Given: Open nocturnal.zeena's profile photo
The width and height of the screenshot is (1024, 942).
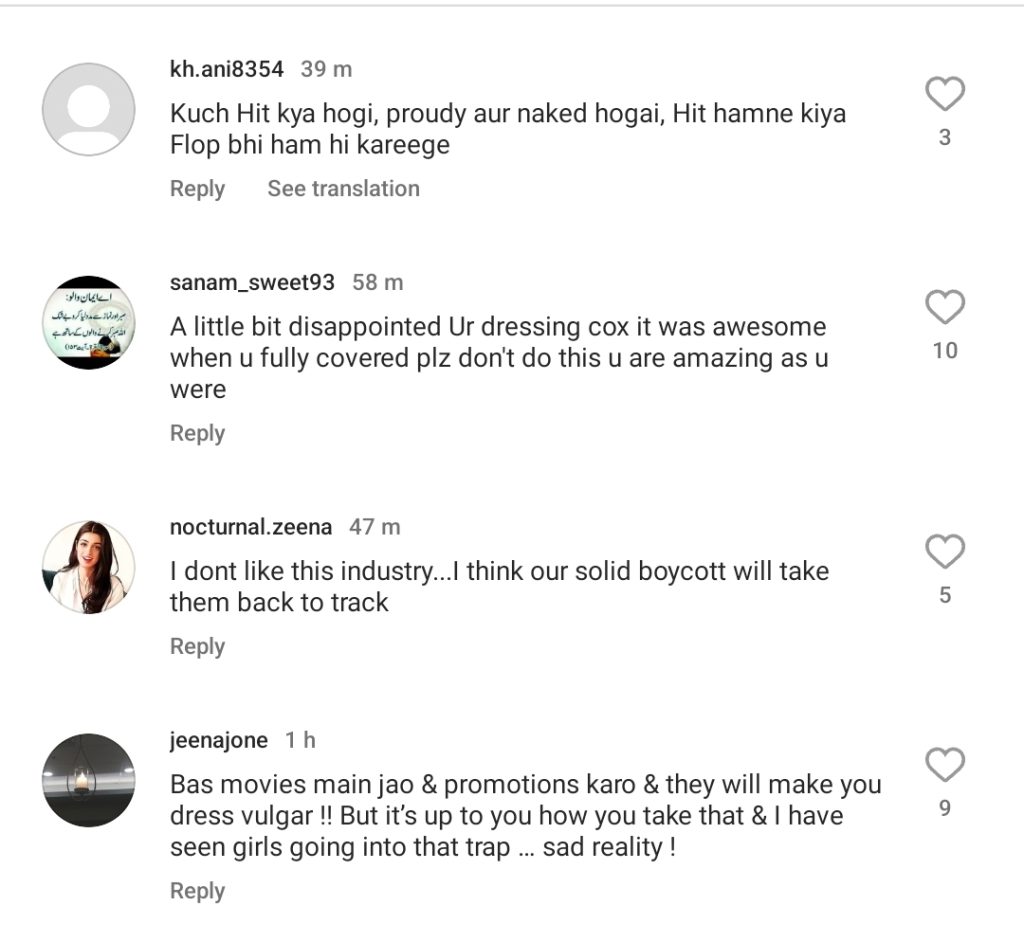Looking at the screenshot, I should click(88, 567).
